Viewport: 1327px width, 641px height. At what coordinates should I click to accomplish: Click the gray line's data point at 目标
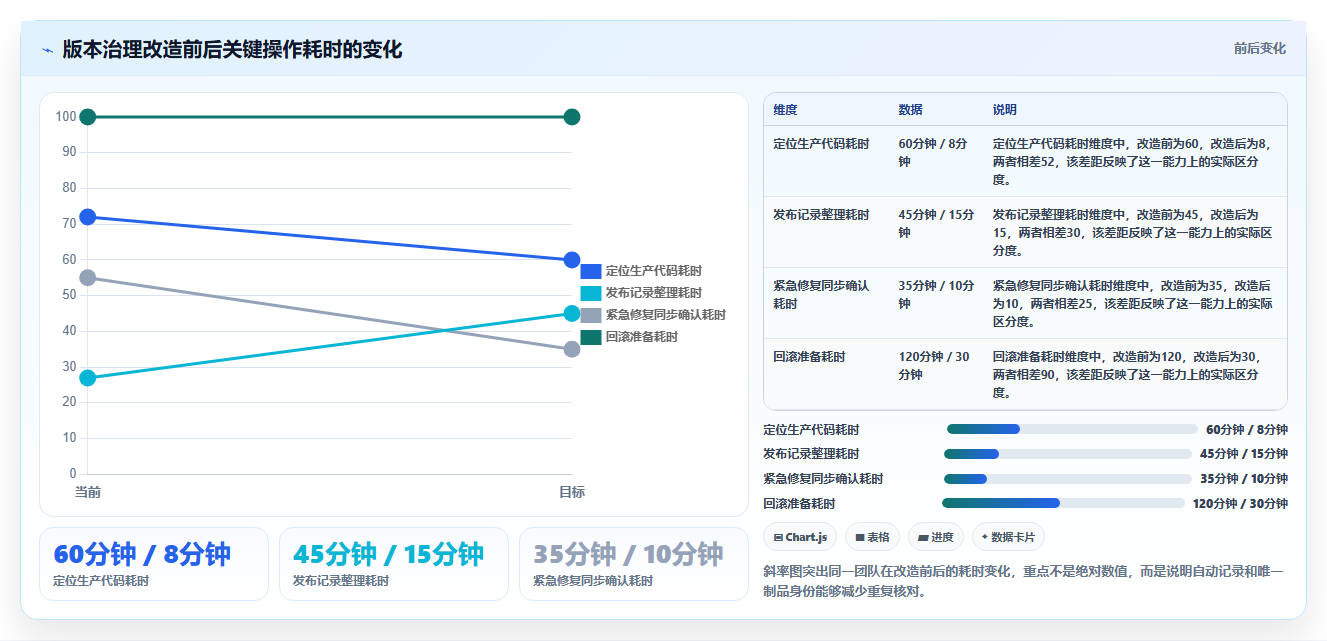(x=572, y=349)
